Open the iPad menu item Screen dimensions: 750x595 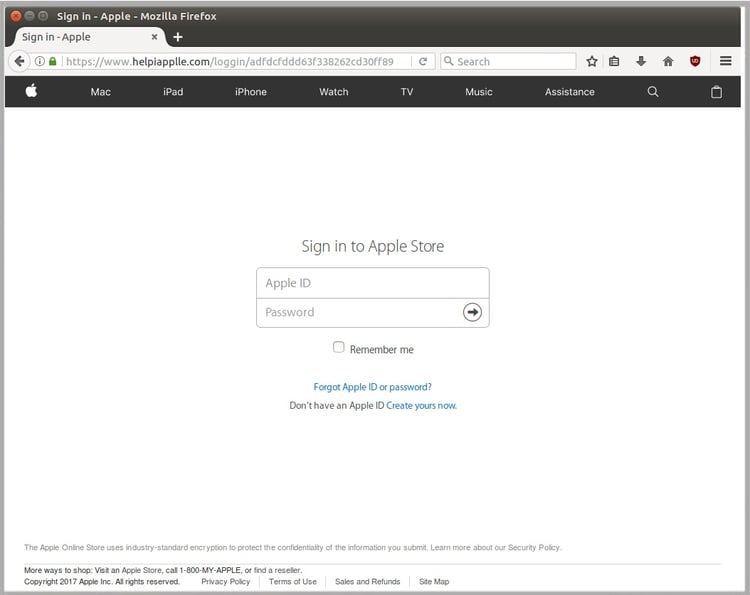click(173, 92)
